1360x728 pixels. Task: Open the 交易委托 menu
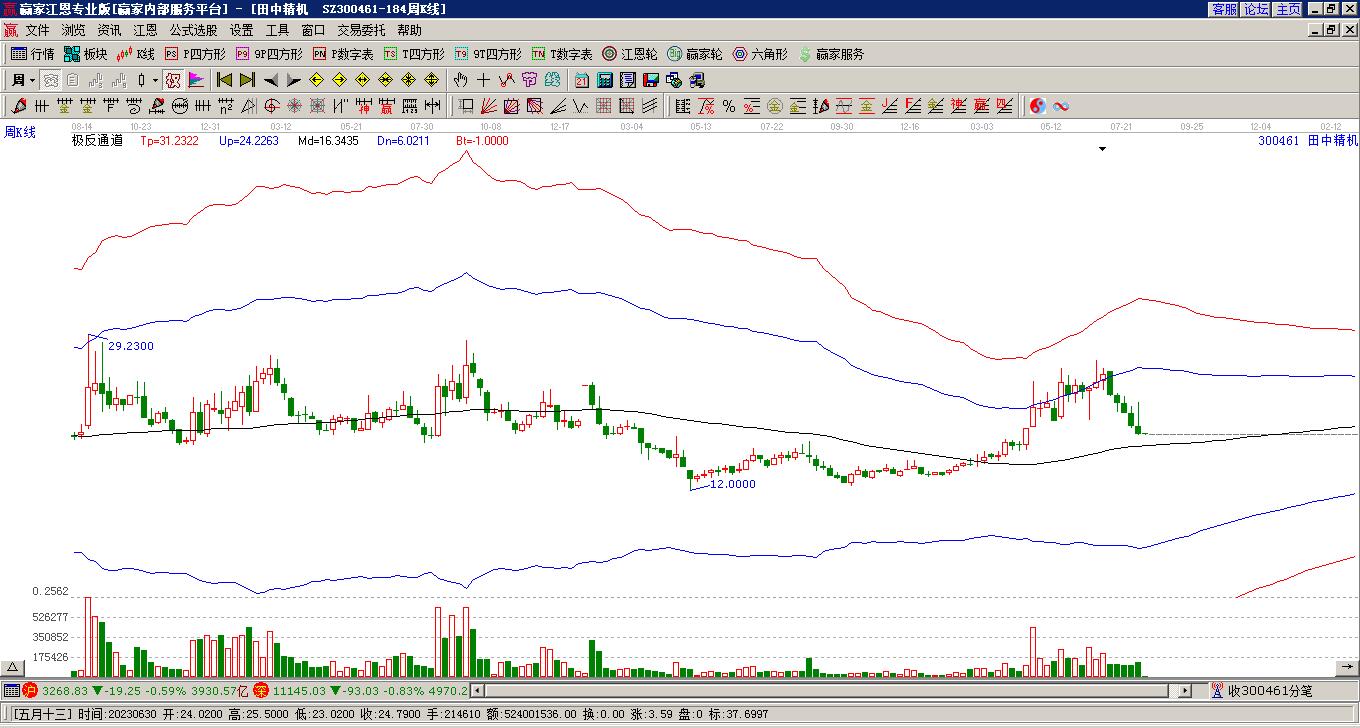tap(361, 30)
